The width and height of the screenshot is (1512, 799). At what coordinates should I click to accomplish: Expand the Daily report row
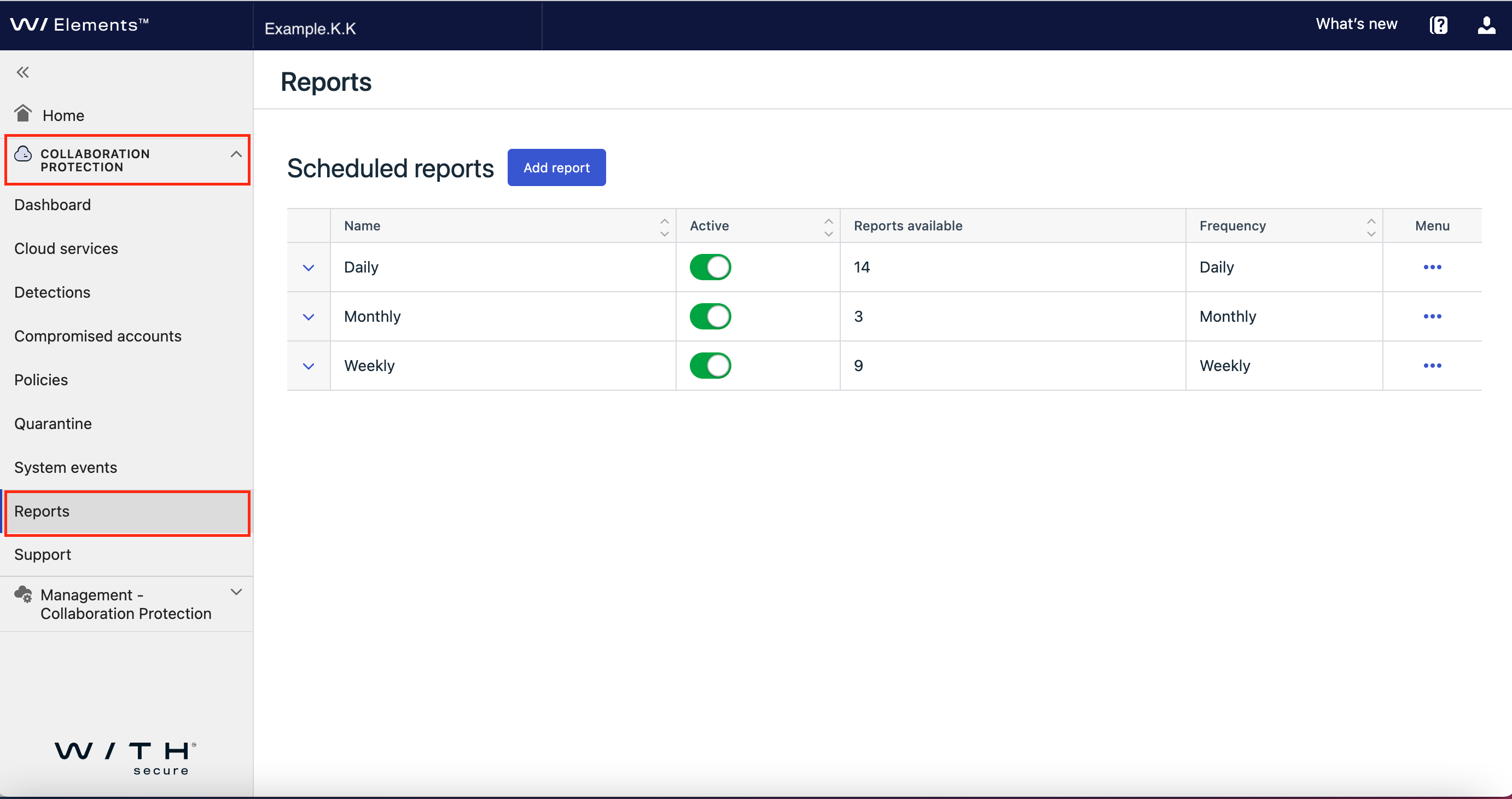pos(308,268)
